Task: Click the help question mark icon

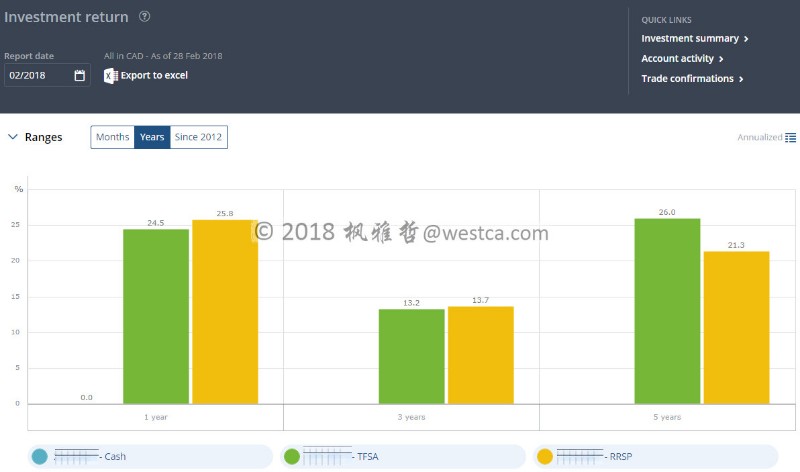Action: coord(145,17)
